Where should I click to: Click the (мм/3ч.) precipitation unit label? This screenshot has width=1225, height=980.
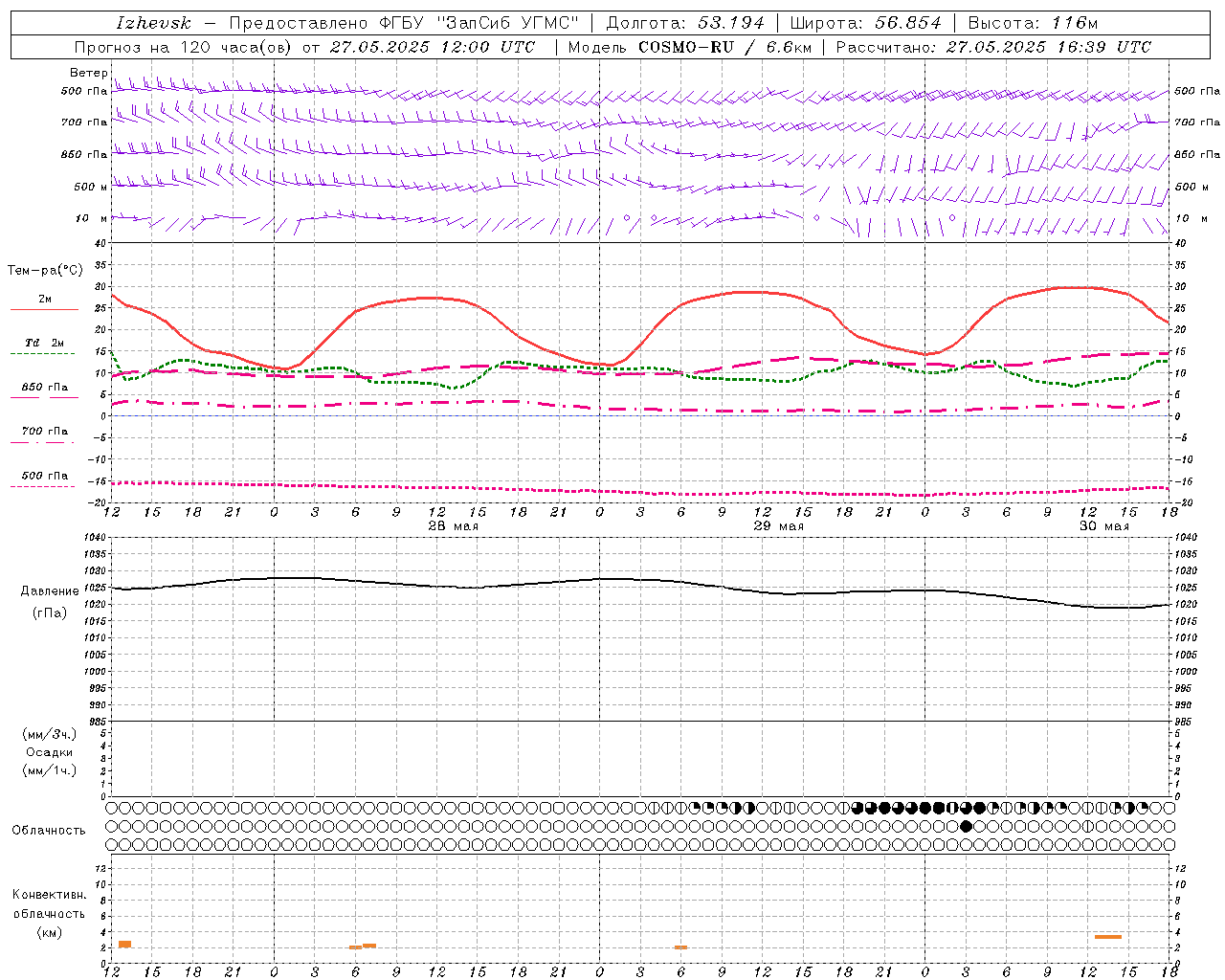(x=50, y=734)
